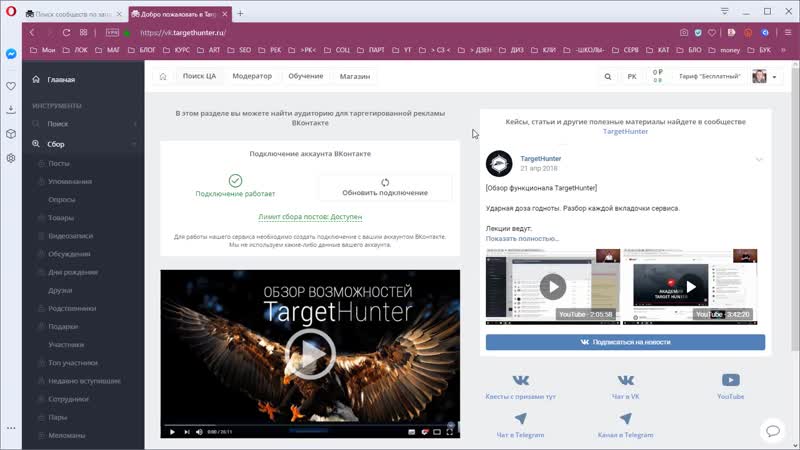Reload the current page

tap(66, 33)
